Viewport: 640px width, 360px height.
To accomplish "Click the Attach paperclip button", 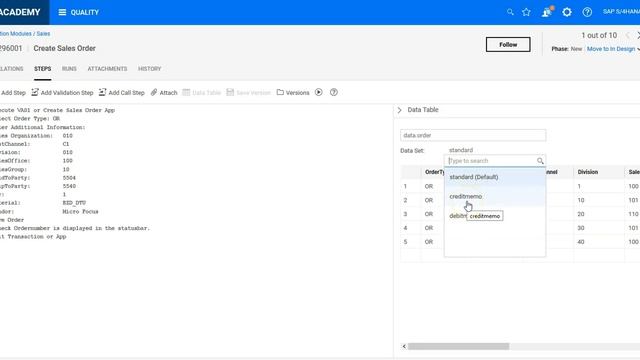I will tap(164, 93).
